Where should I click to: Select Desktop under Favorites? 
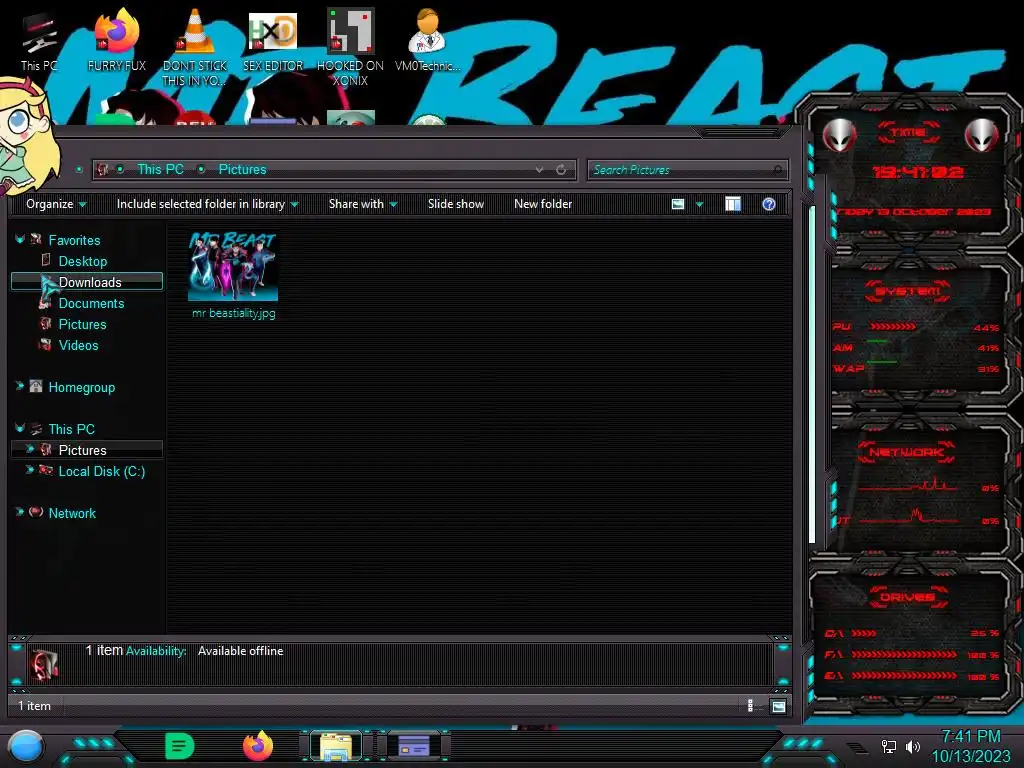(x=82, y=261)
